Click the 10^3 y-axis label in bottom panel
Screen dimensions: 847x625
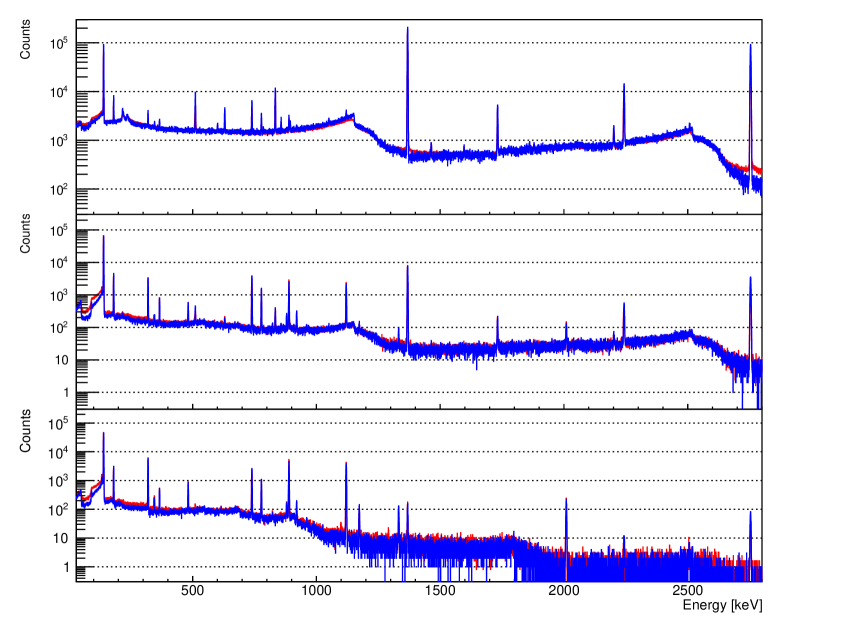point(59,481)
